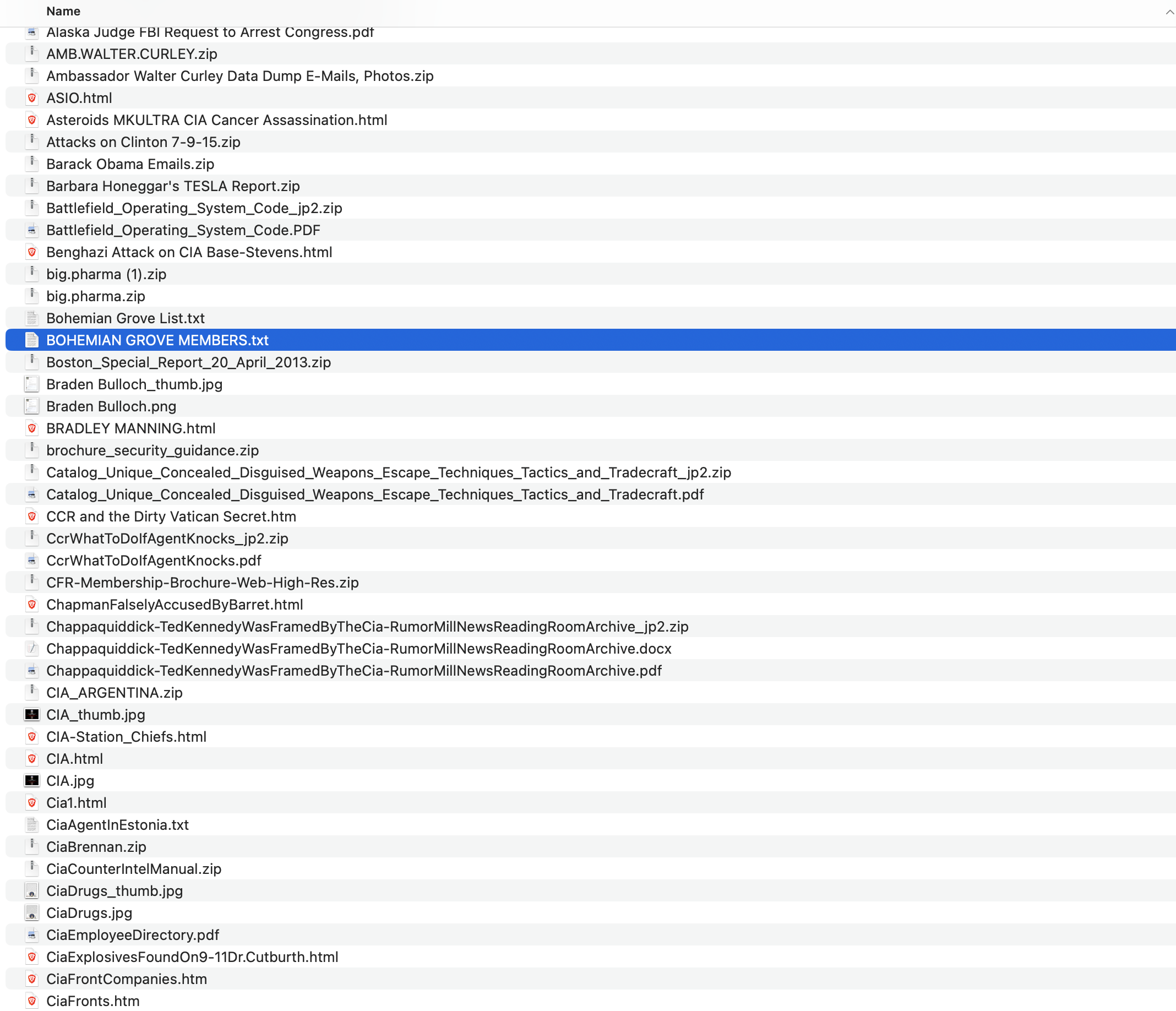Click the text file icon for Bohemian Grove List.txt
The height and width of the screenshot is (1011, 1176).
[32, 318]
